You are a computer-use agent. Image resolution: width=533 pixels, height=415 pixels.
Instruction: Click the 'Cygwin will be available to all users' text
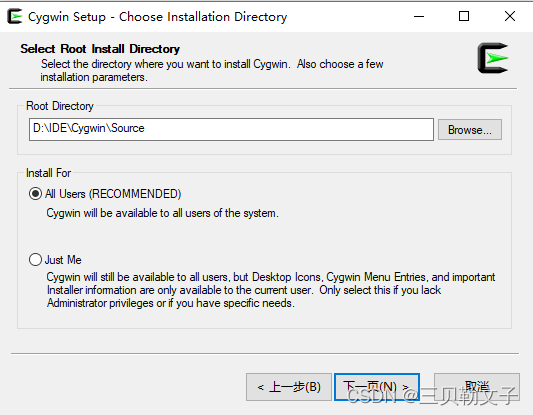162,213
